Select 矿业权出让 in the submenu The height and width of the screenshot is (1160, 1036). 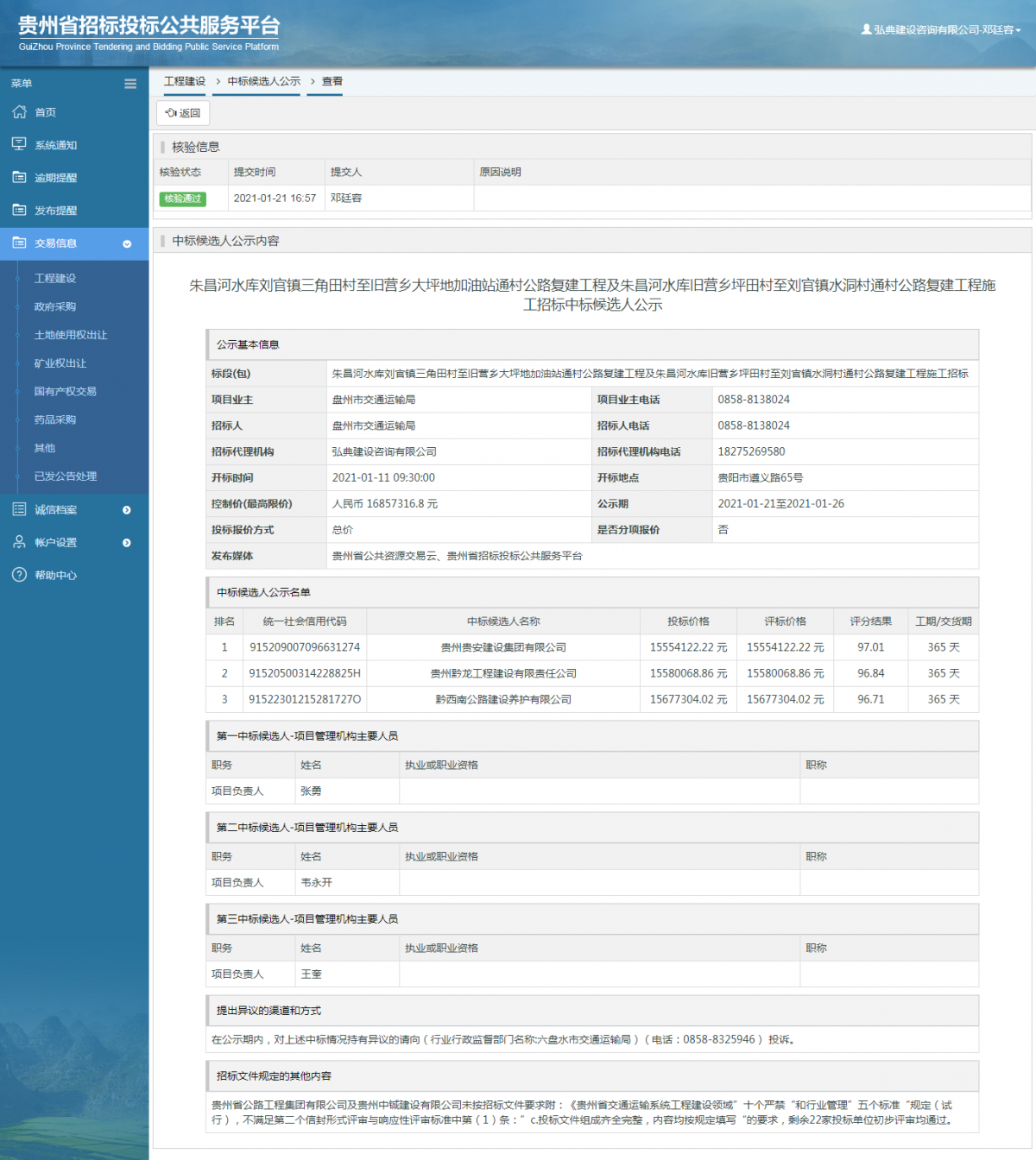60,363
